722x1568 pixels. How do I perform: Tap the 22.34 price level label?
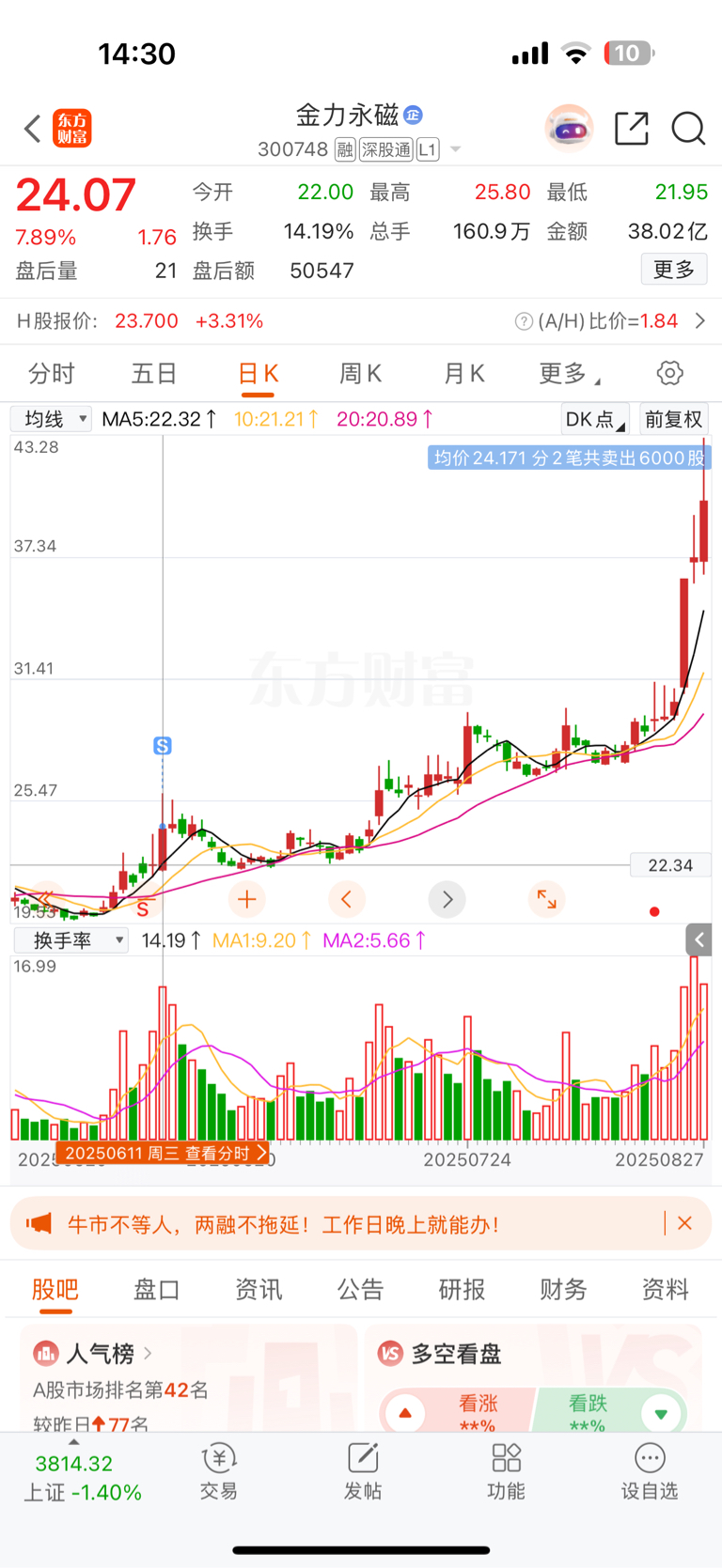669,865
